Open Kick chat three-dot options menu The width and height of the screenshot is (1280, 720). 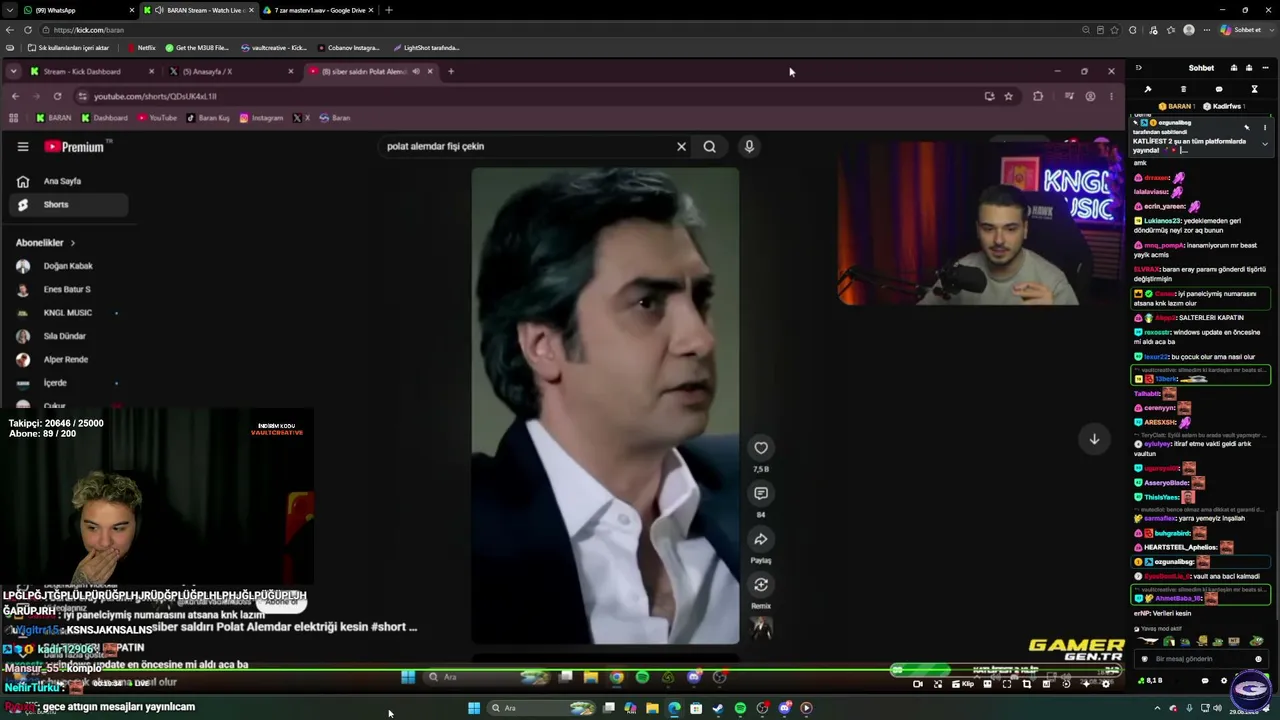pyautogui.click(x=1263, y=68)
